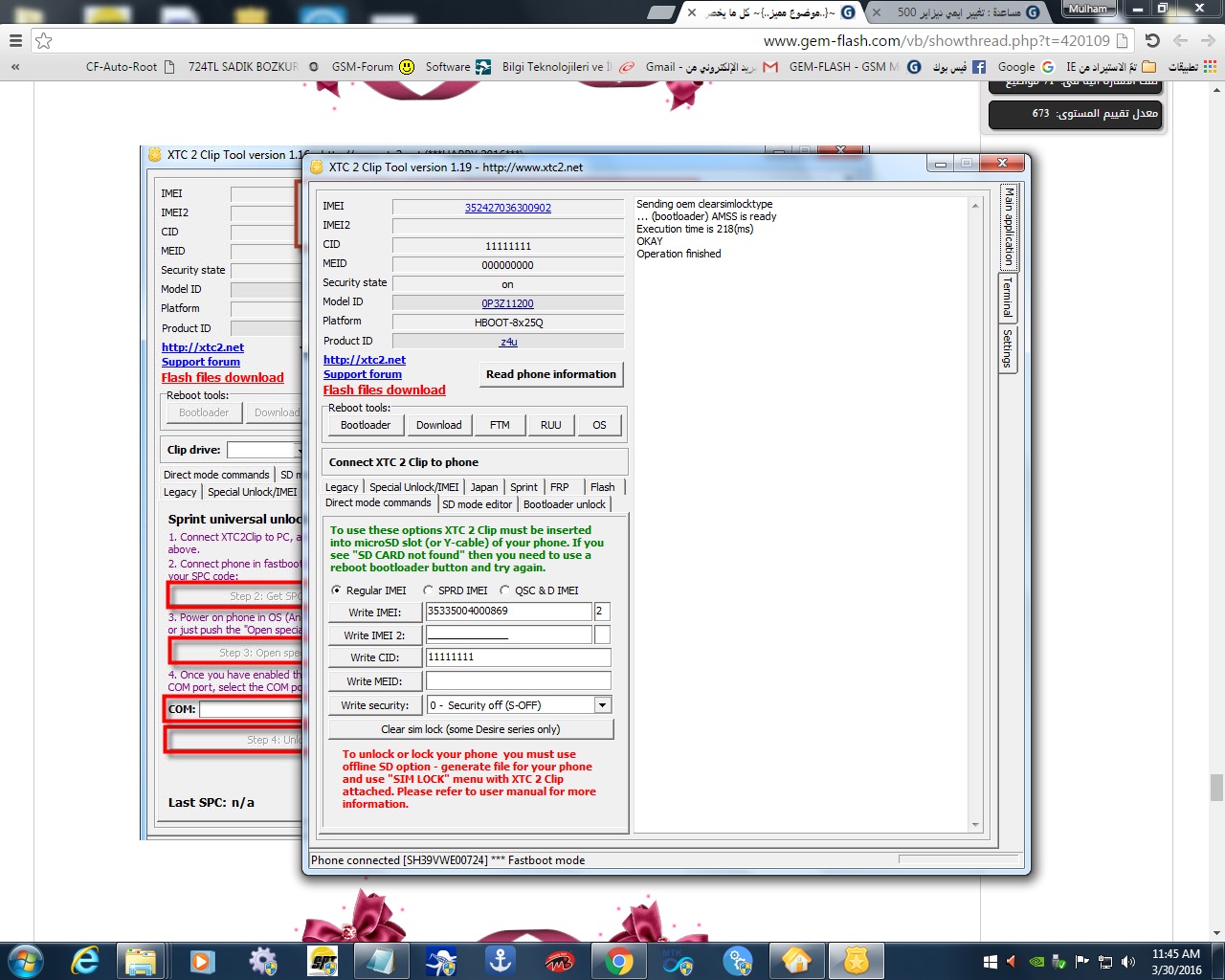Reload the page in Chrome
Screen dimensions: 1225x980
point(1152,41)
